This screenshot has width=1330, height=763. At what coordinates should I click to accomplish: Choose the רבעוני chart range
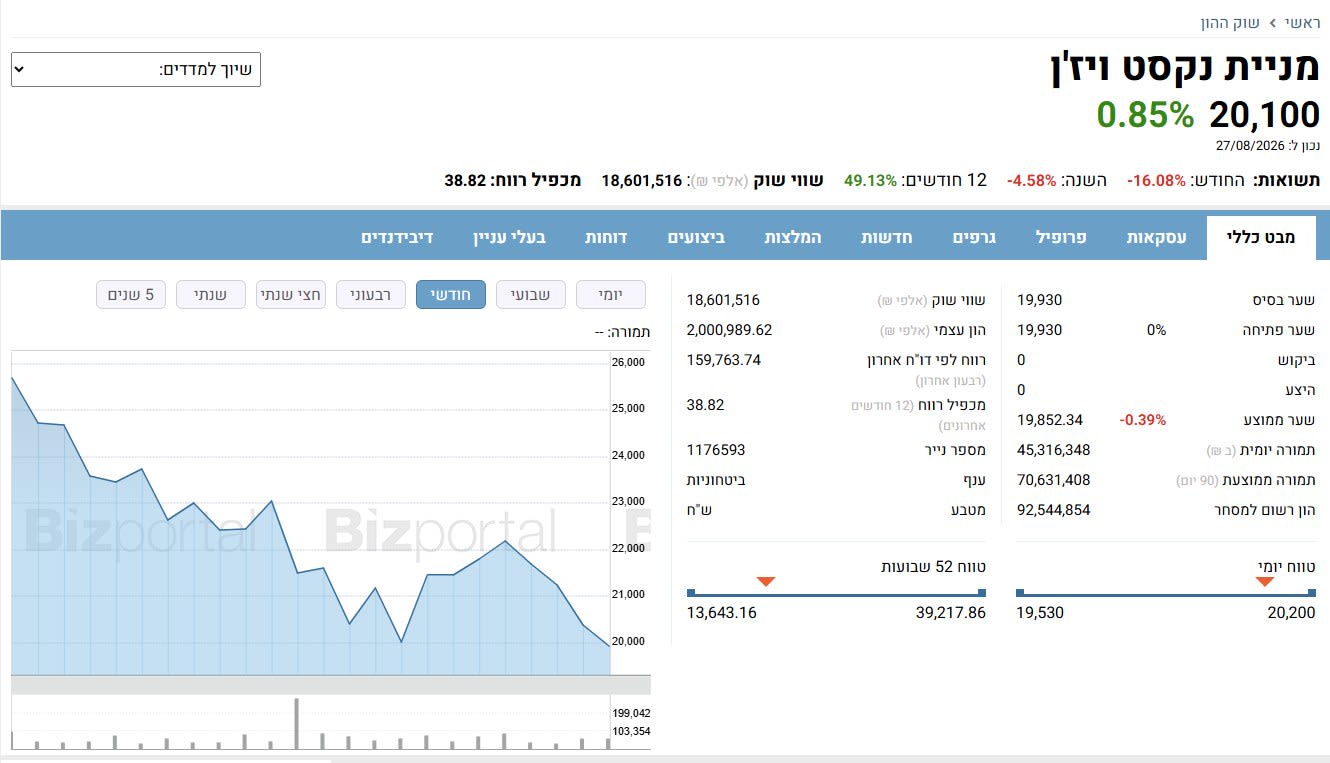[x=371, y=294]
